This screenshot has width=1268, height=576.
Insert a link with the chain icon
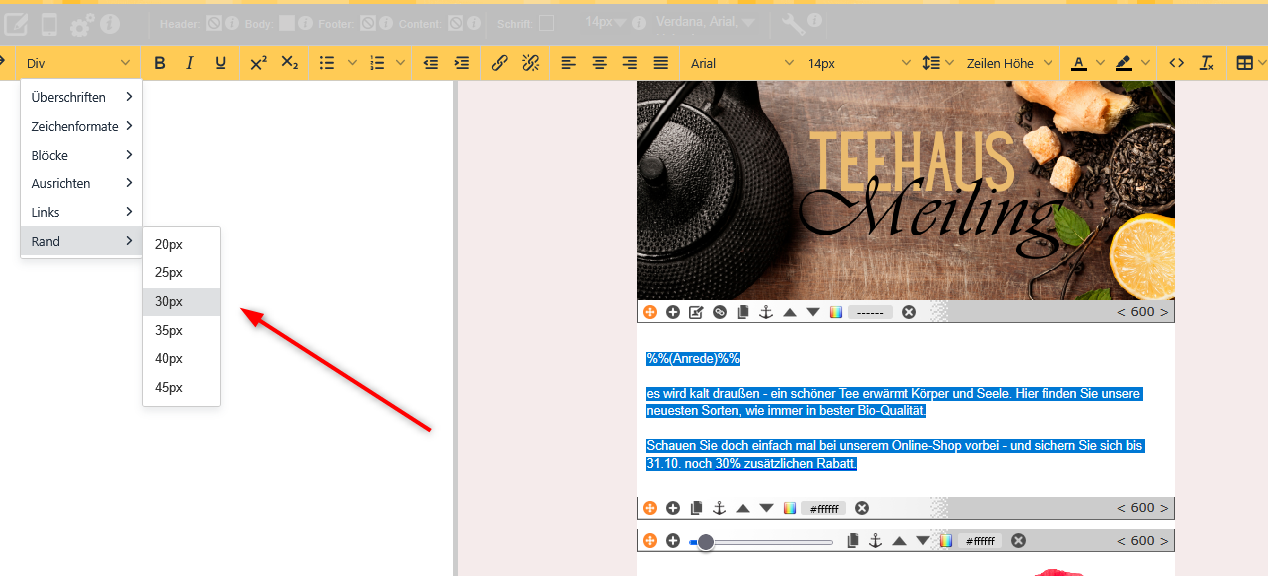click(x=499, y=63)
